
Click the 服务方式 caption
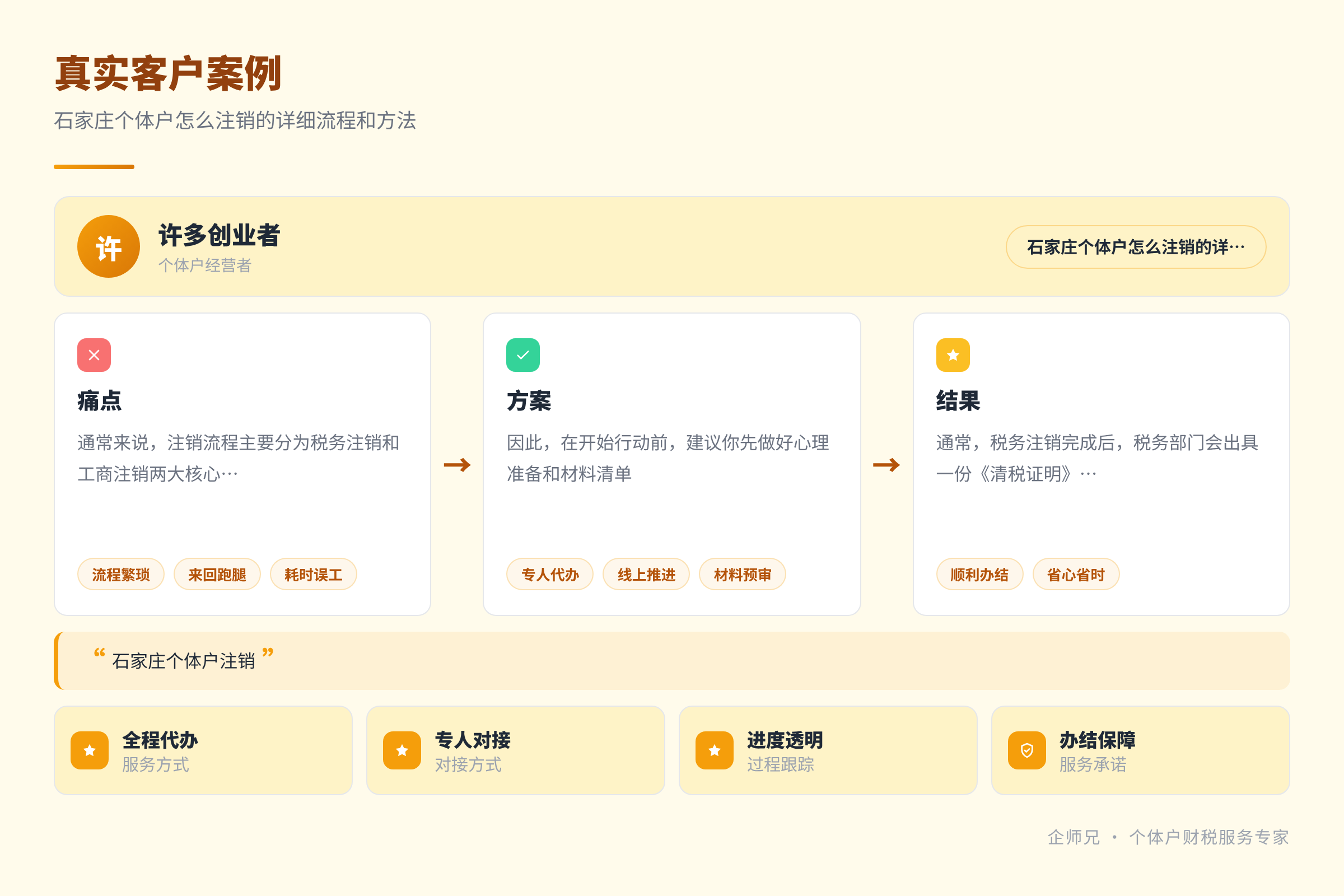pyautogui.click(x=156, y=764)
